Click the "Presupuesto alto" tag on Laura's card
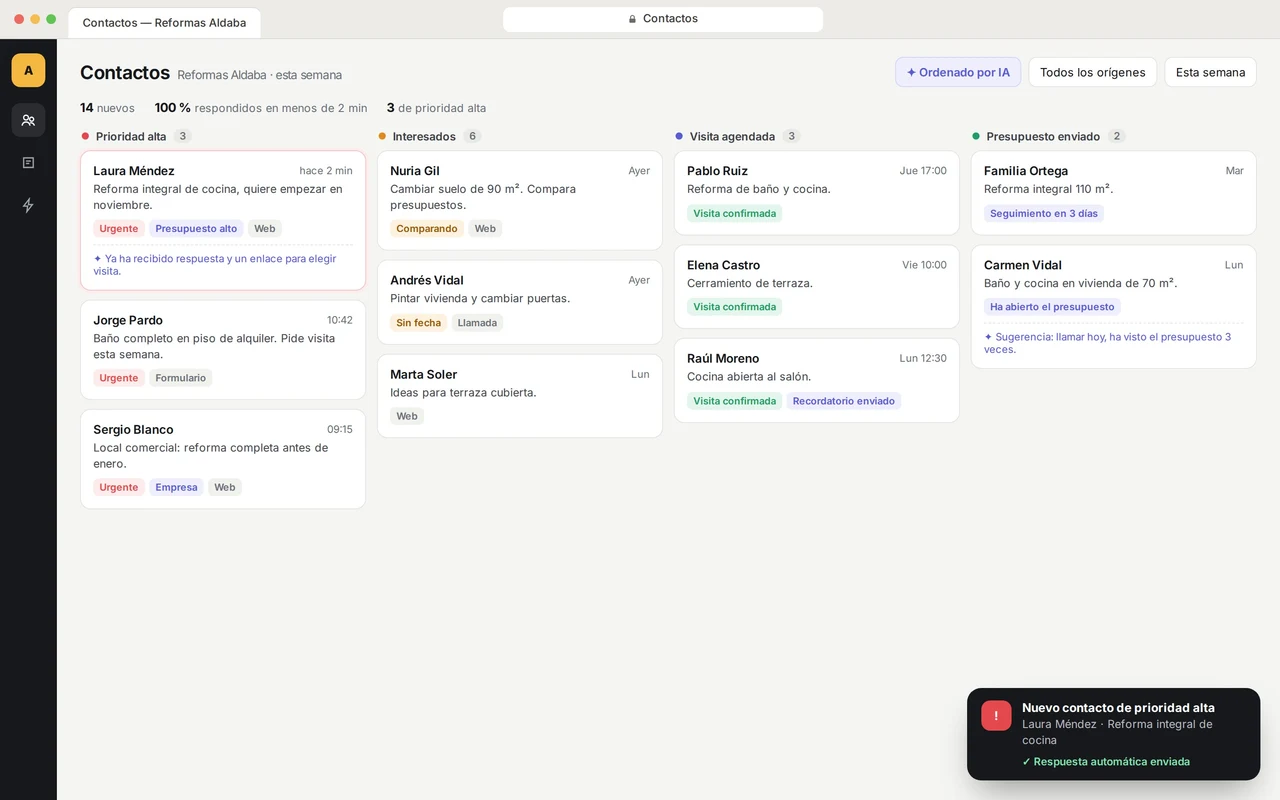The image size is (1280, 800). (x=196, y=229)
